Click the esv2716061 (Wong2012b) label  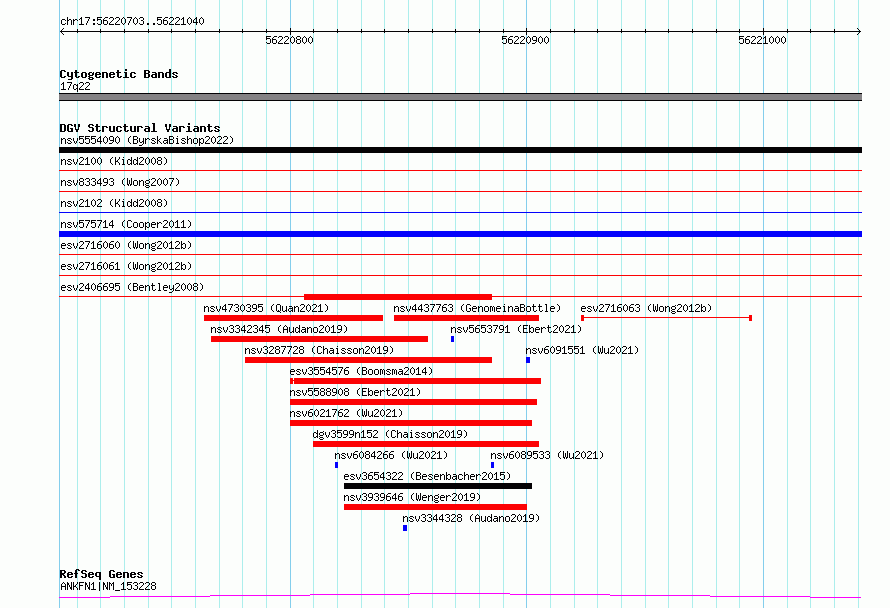tap(126, 266)
